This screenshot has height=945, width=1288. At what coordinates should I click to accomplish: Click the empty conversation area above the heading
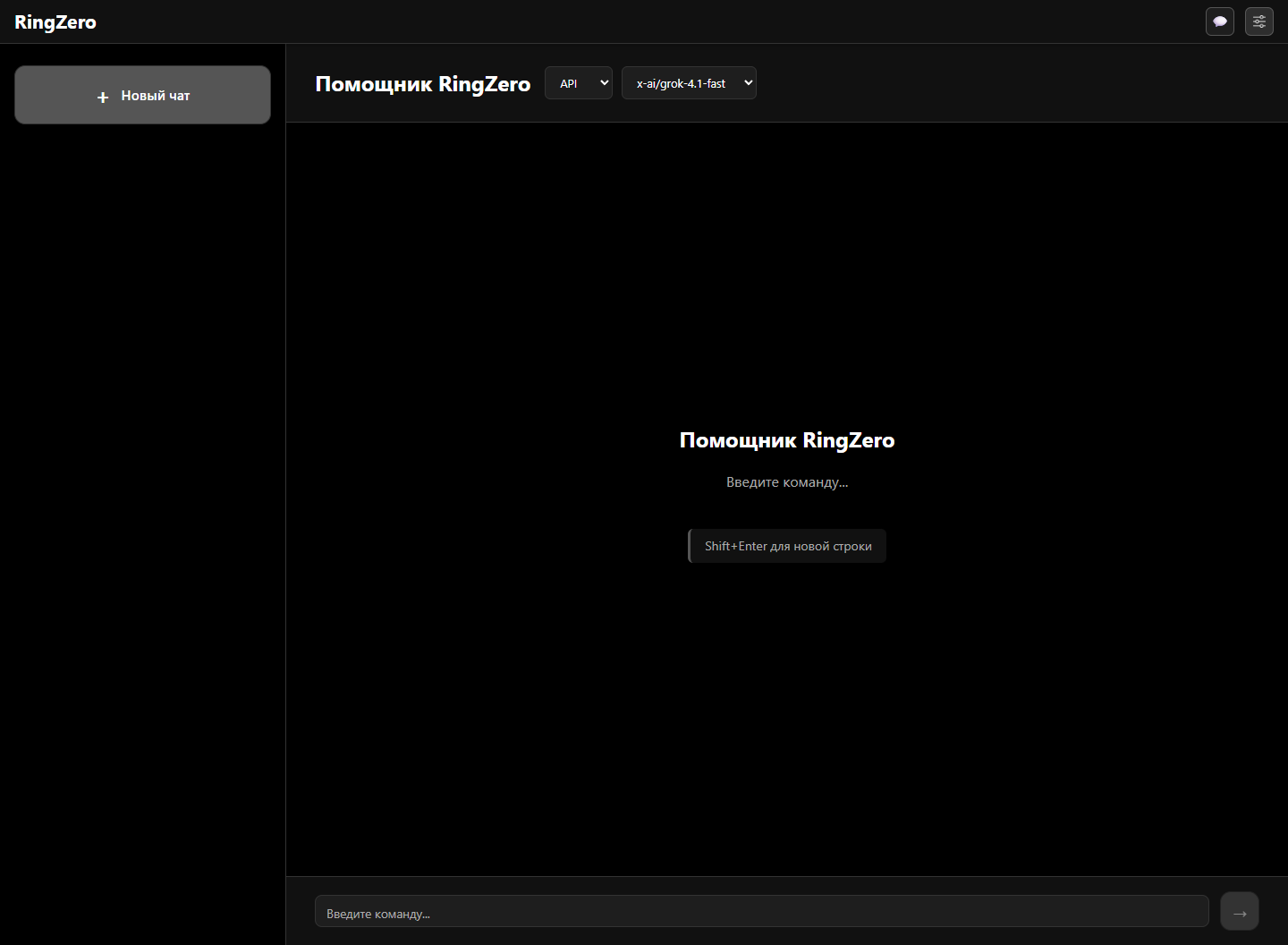[x=787, y=268]
